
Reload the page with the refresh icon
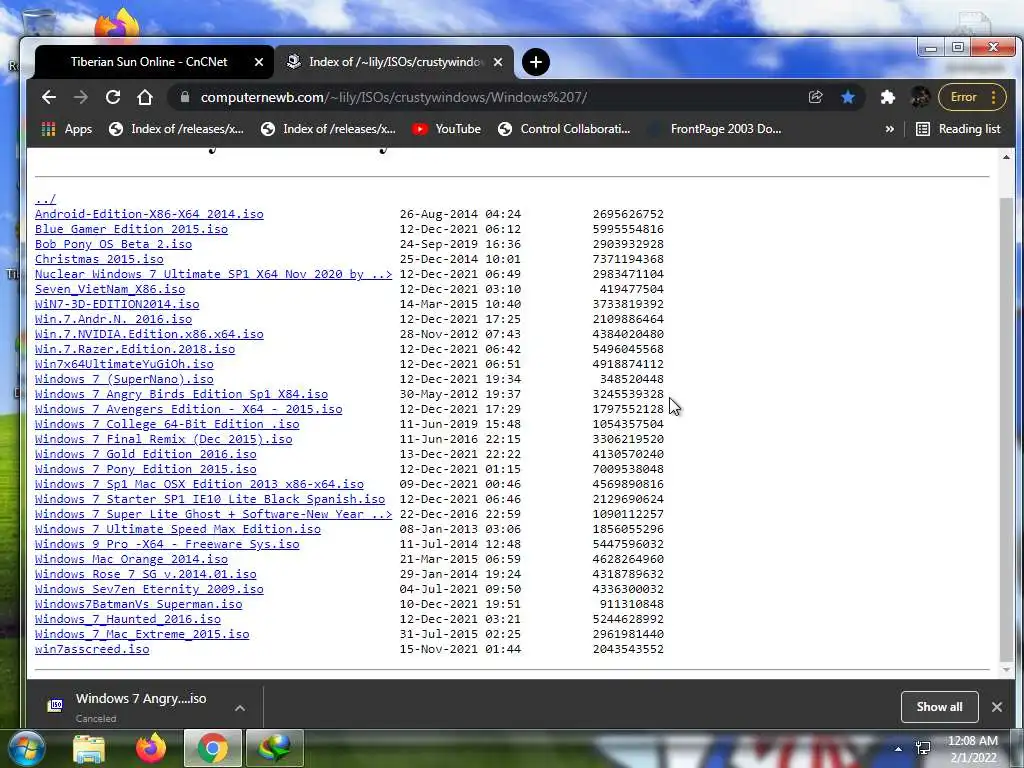coord(113,97)
